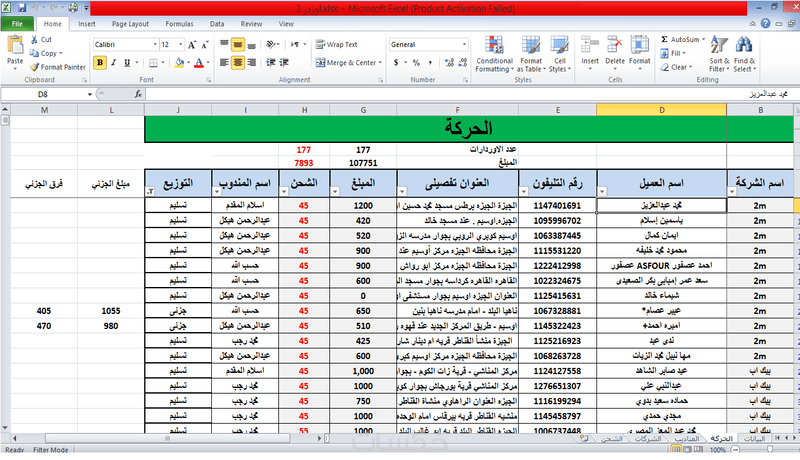Open Format as Table gallery
Screen dimensions: 800x460
point(531,54)
